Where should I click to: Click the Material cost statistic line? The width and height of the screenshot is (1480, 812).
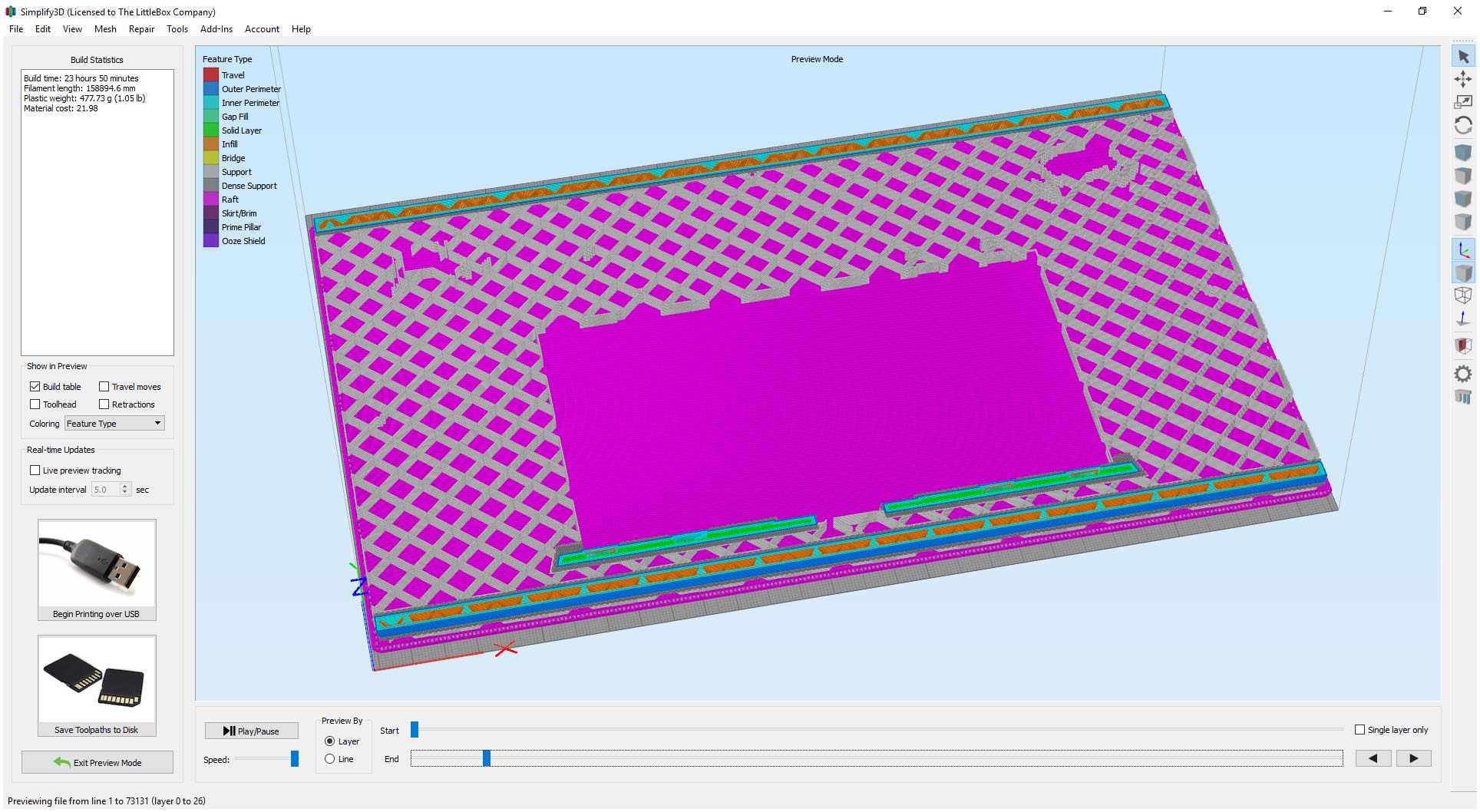61,108
